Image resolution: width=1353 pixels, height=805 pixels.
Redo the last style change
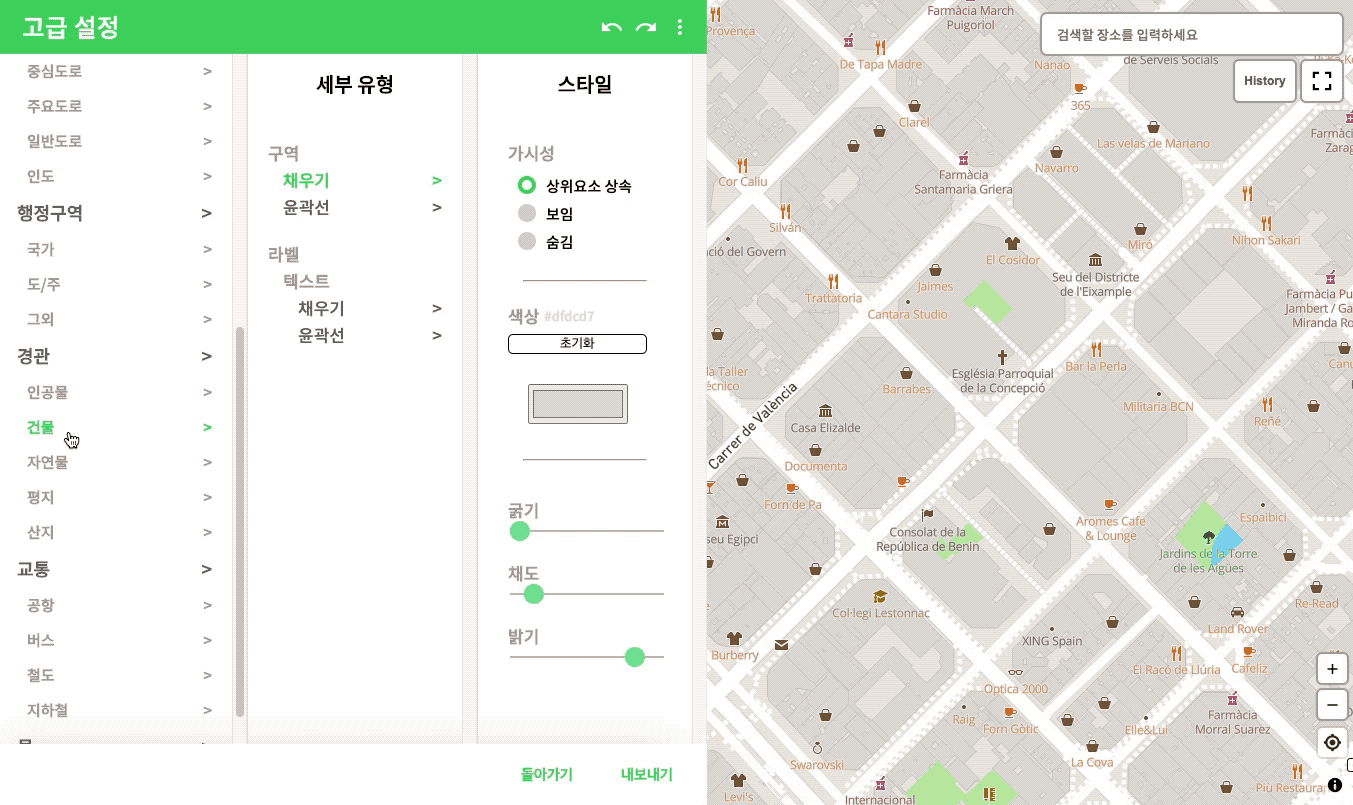[x=646, y=27]
